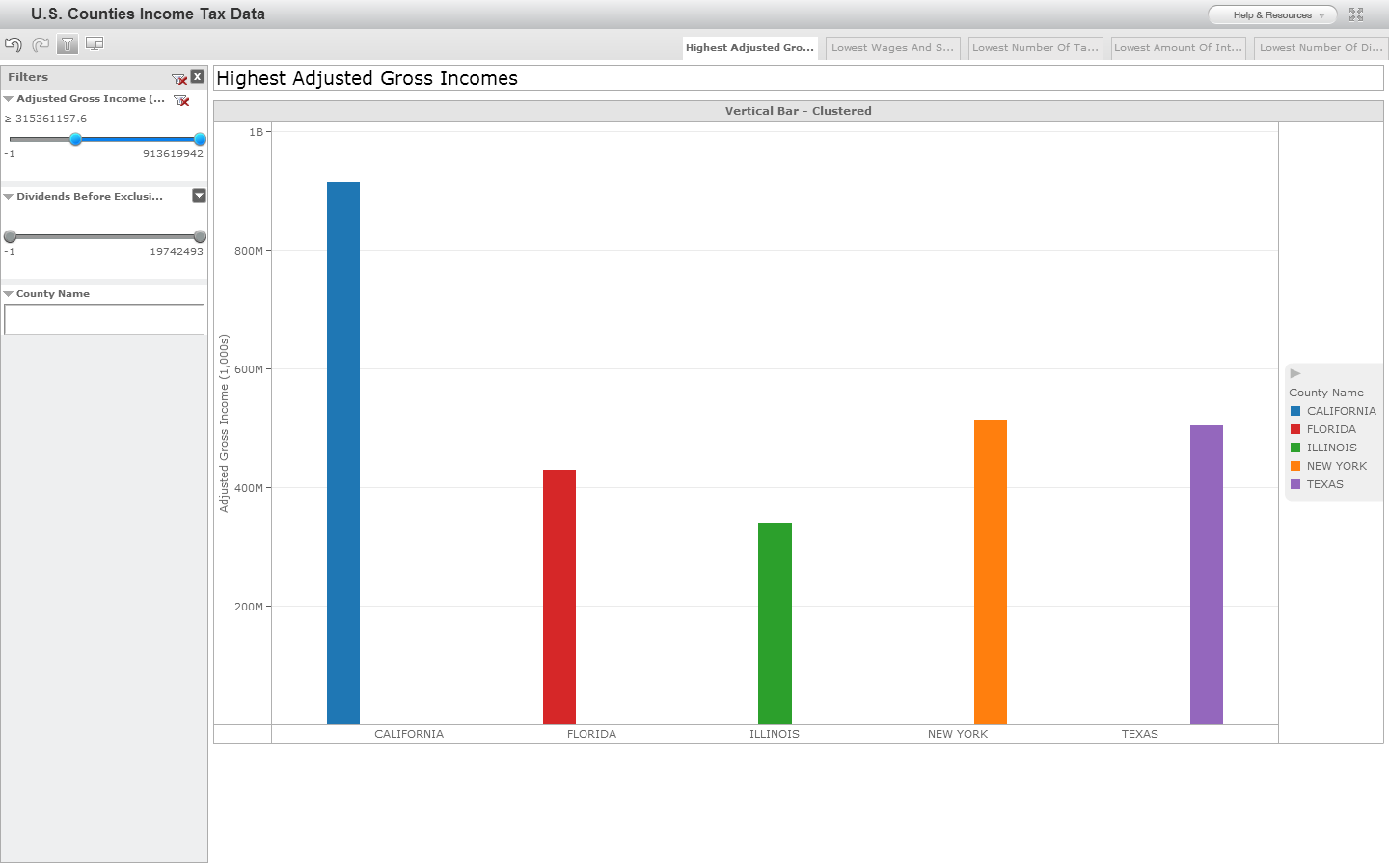The width and height of the screenshot is (1389, 868).
Task: Open the Lowest Number Of Taxpayers tab
Action: 1035,46
